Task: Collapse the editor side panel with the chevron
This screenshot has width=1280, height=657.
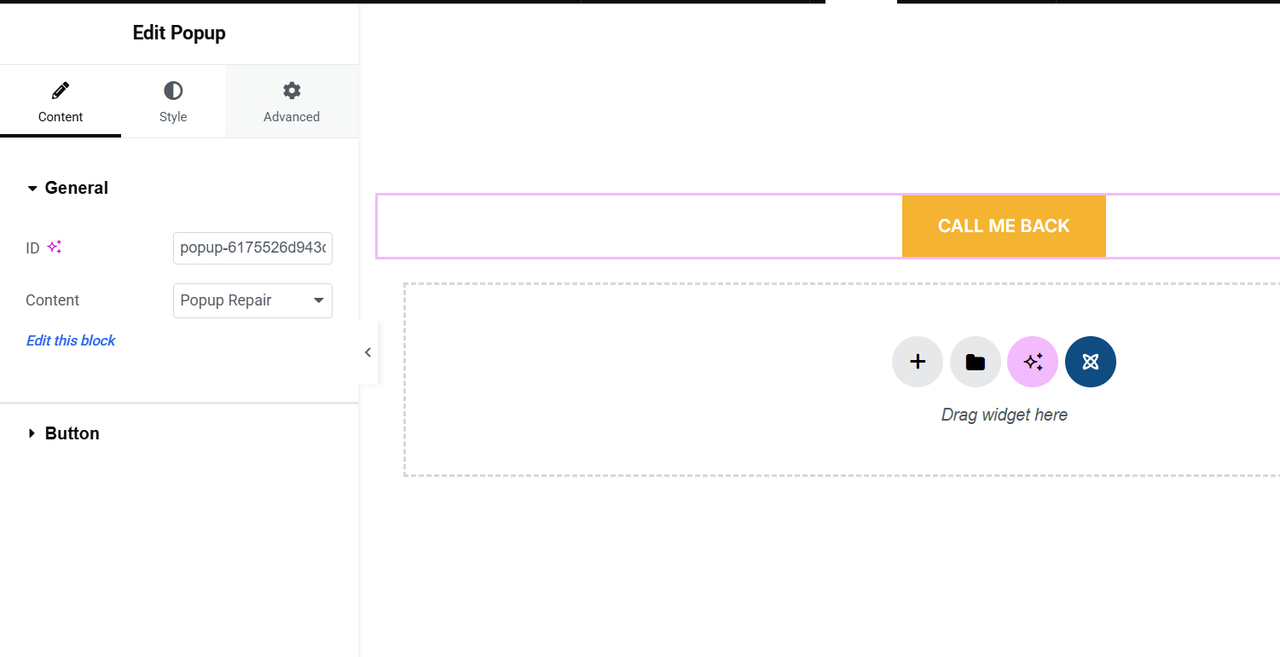Action: [x=368, y=352]
